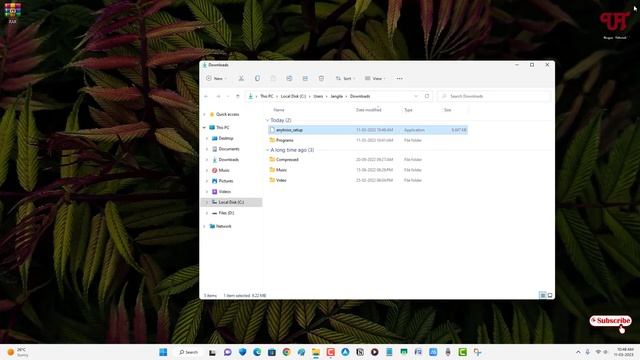This screenshot has width=640, height=360.
Task: Open WinRAR desktop shortcut
Action: click(12, 13)
